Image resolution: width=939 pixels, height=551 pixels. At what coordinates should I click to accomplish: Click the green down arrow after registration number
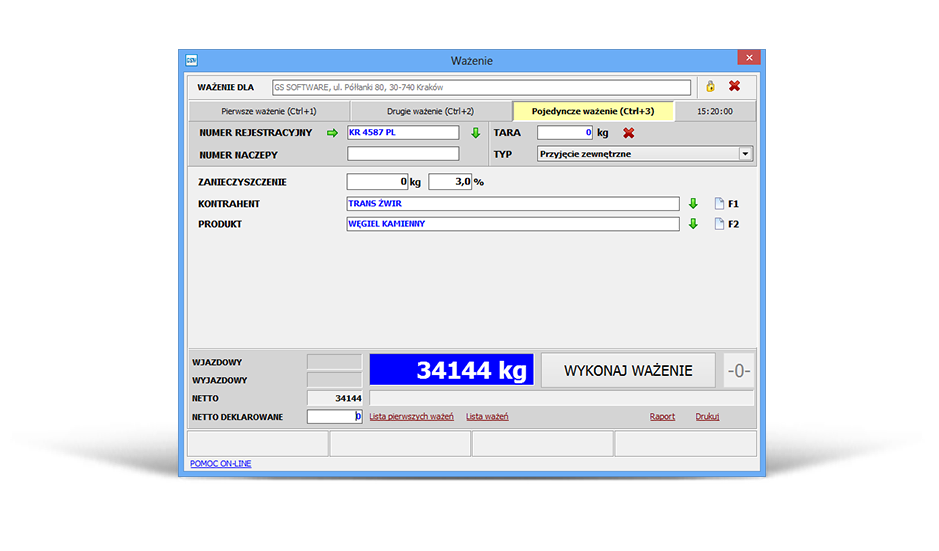coord(476,133)
